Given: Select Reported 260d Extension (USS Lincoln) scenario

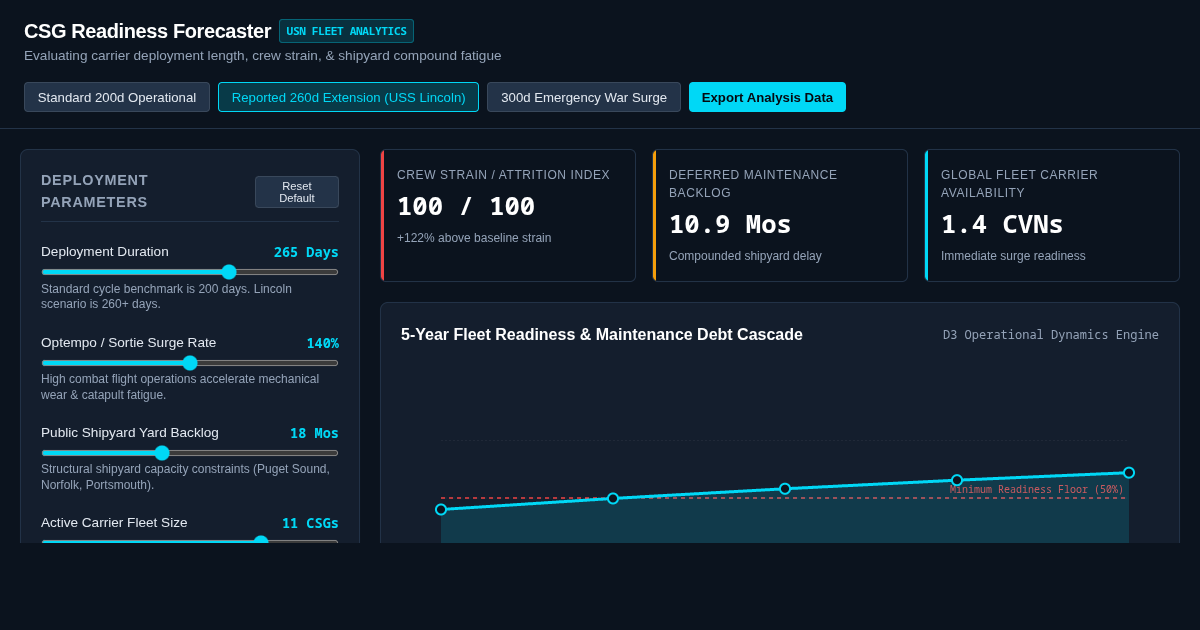Looking at the screenshot, I should (x=348, y=97).
